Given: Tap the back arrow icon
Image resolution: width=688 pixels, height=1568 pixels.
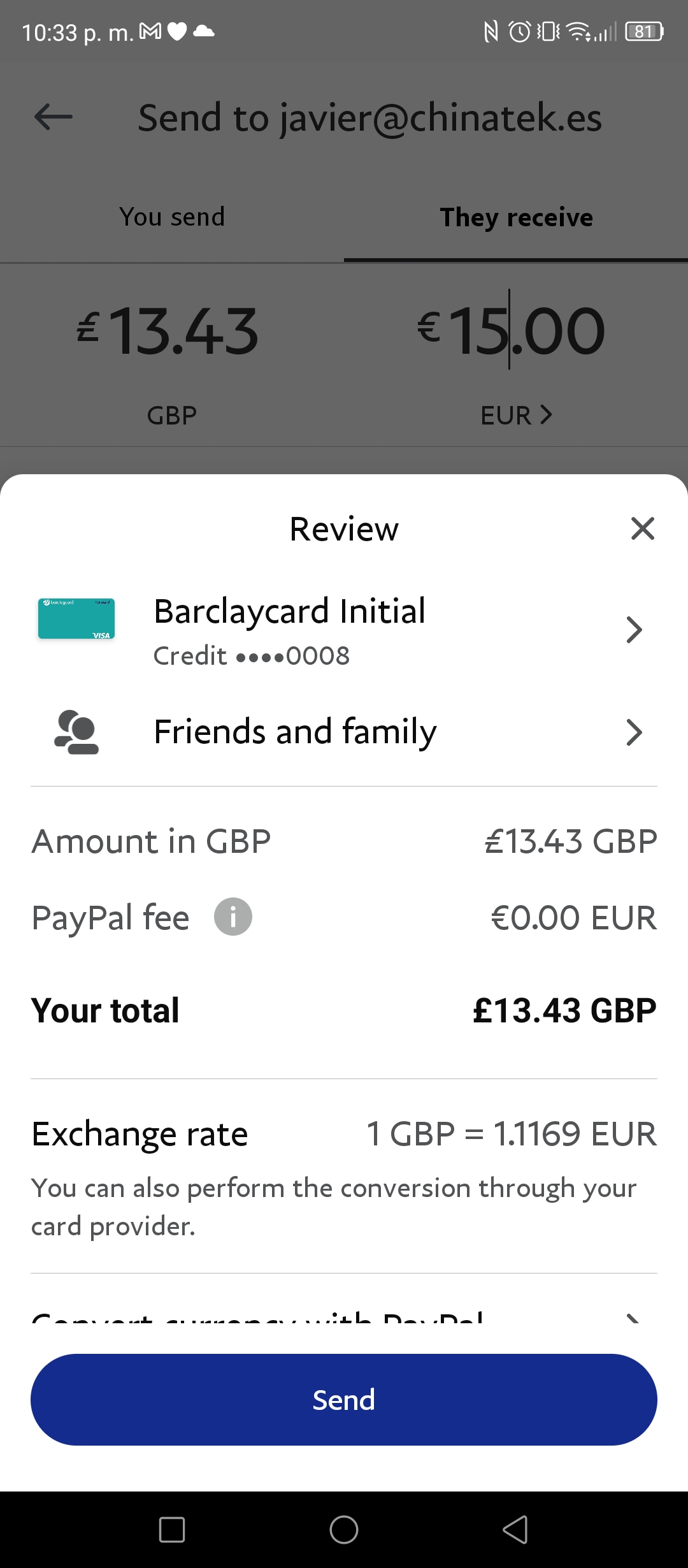Looking at the screenshot, I should [54, 117].
